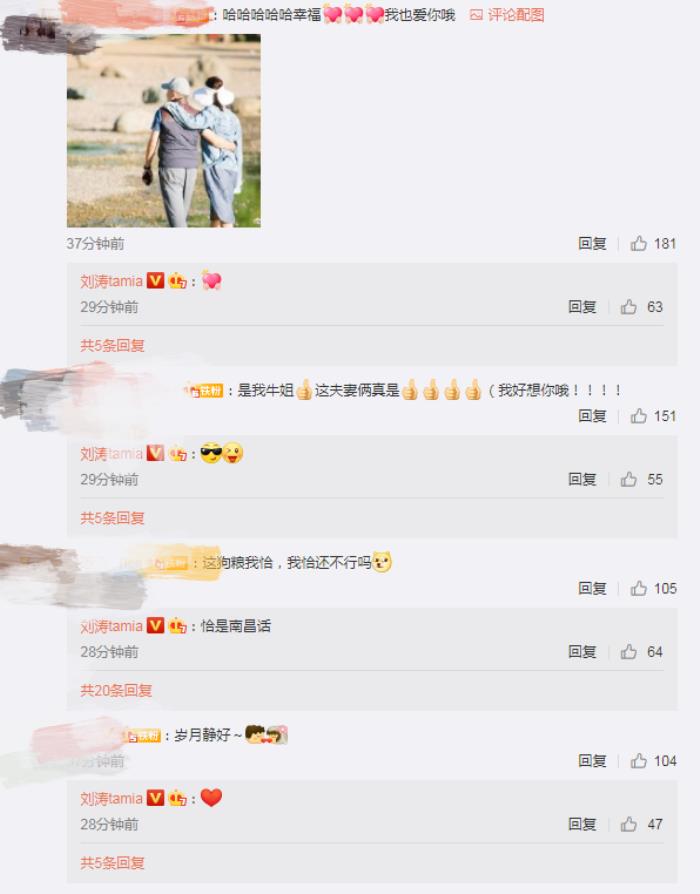Open the 评论配图 comment image link

(x=507, y=15)
